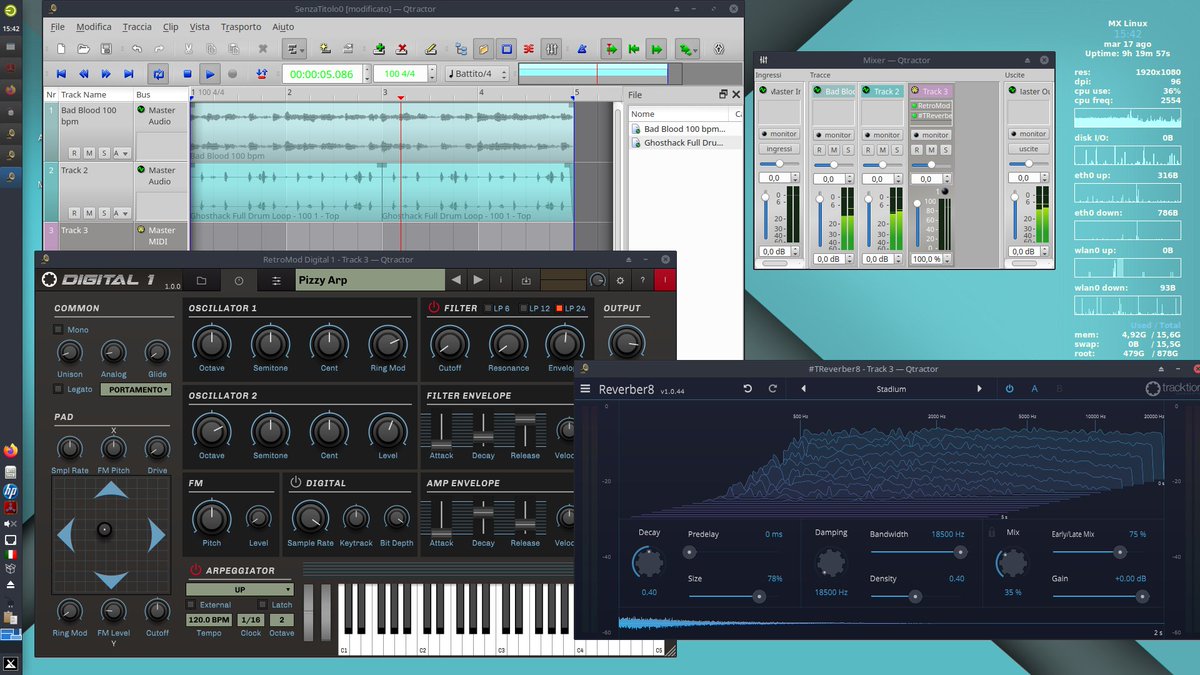Image resolution: width=1200 pixels, height=675 pixels.
Task: Click the preset folder icon in Digital 1
Action: coord(202,280)
